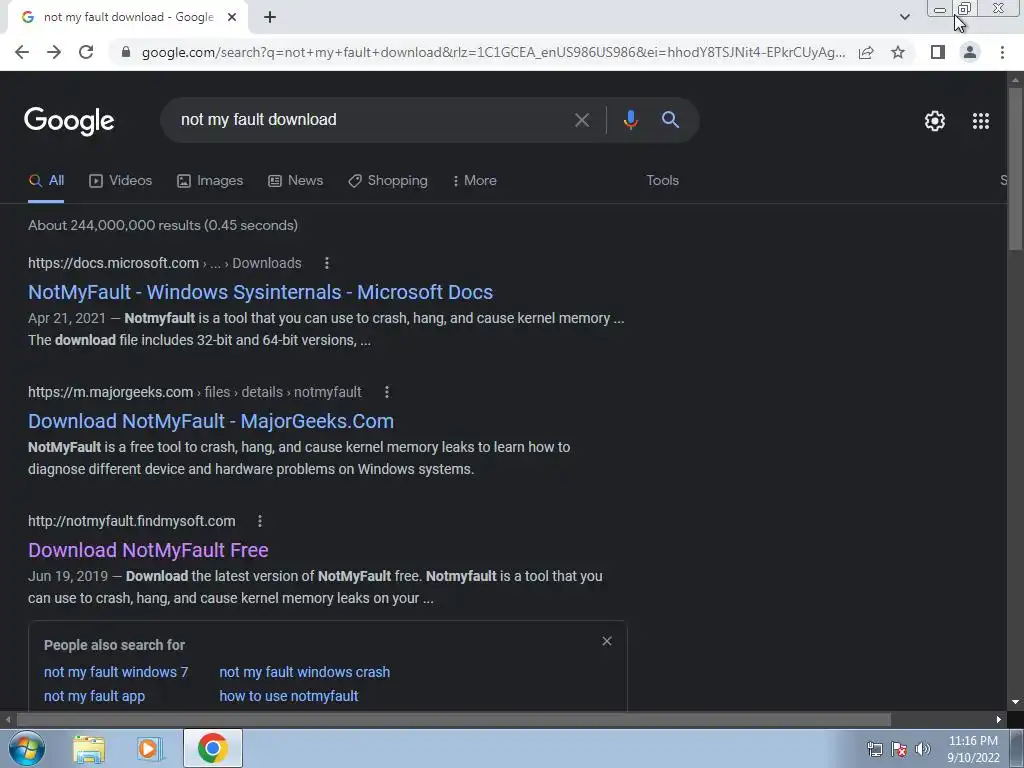Close the 'not my fault download' tab
This screenshot has width=1024, height=768.
(x=232, y=17)
